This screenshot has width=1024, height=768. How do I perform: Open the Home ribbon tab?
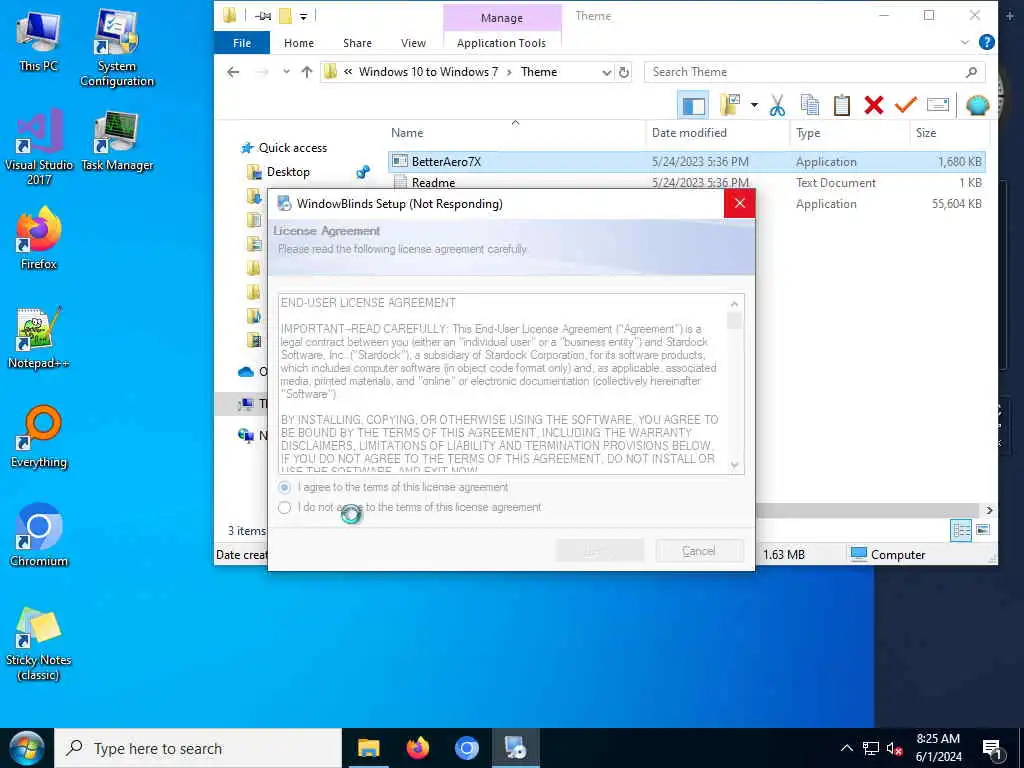click(298, 42)
